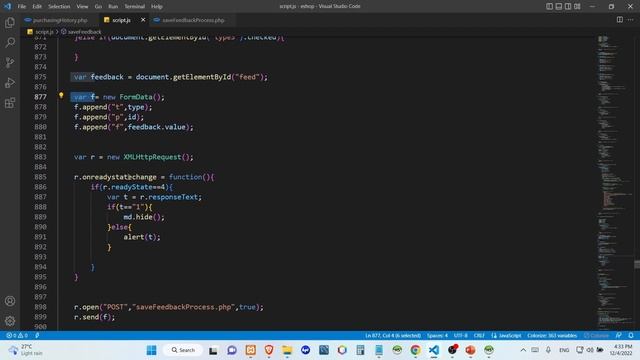
Task: Open the weather widget showing Light rain
Action: 25,350
